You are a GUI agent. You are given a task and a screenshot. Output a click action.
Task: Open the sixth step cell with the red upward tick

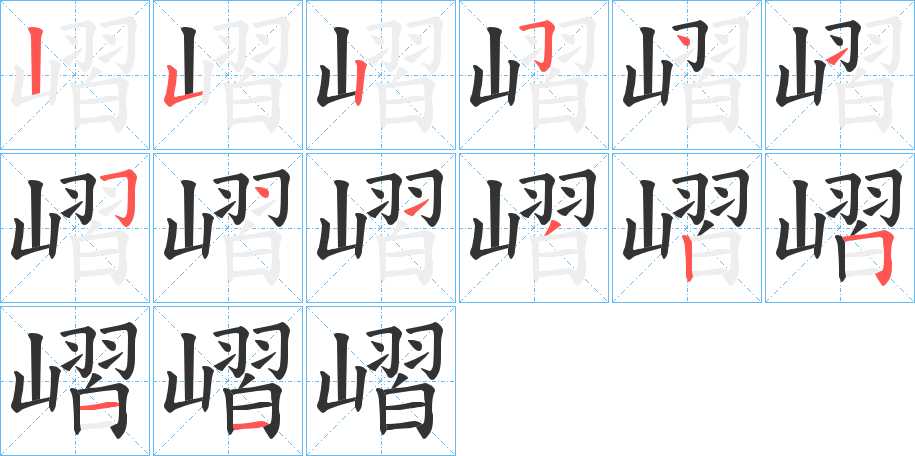point(840,75)
